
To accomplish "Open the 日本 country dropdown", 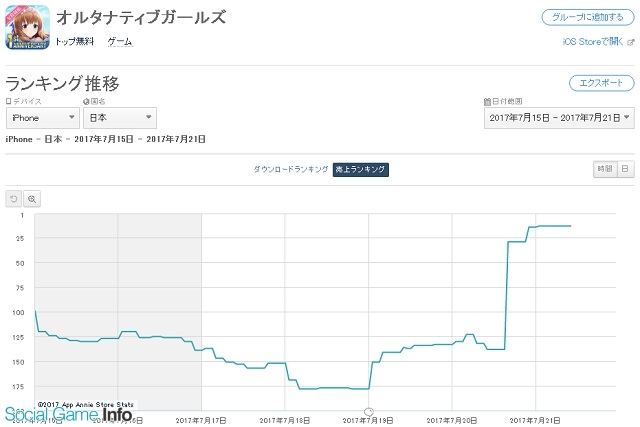I will tap(120, 118).
